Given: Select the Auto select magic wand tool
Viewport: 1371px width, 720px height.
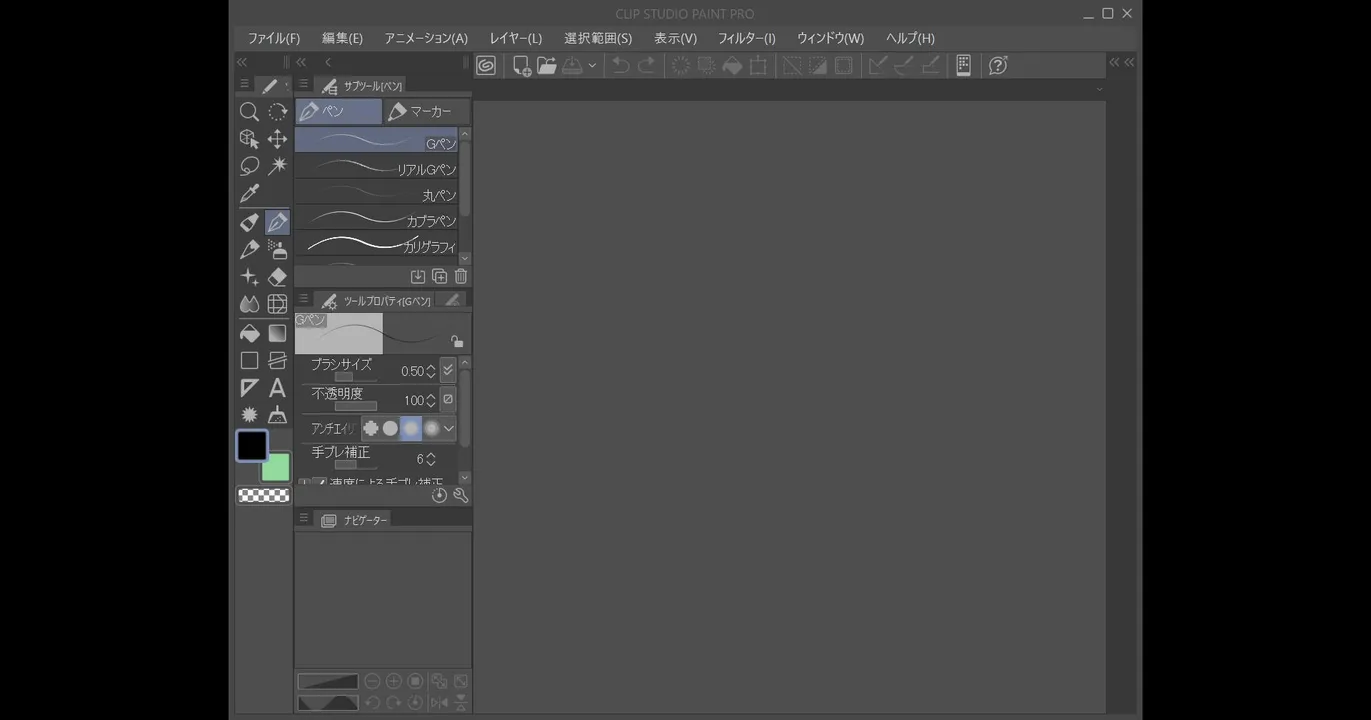Looking at the screenshot, I should [277, 166].
